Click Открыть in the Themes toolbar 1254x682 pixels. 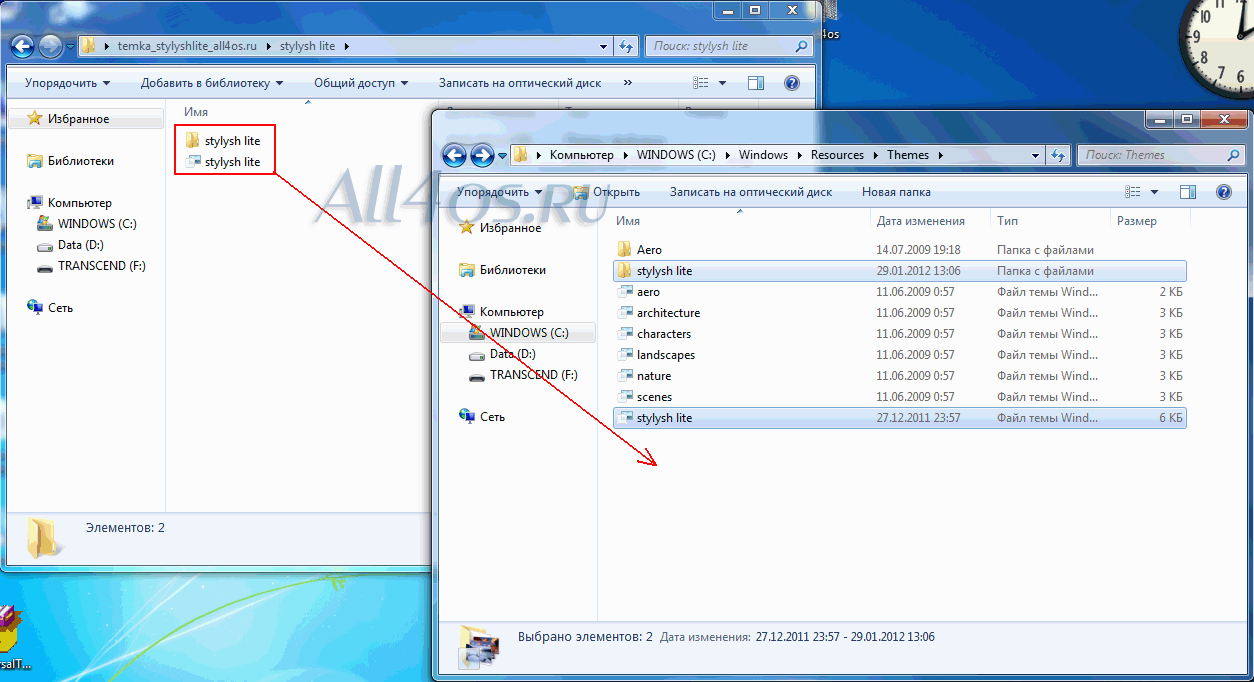click(x=606, y=192)
